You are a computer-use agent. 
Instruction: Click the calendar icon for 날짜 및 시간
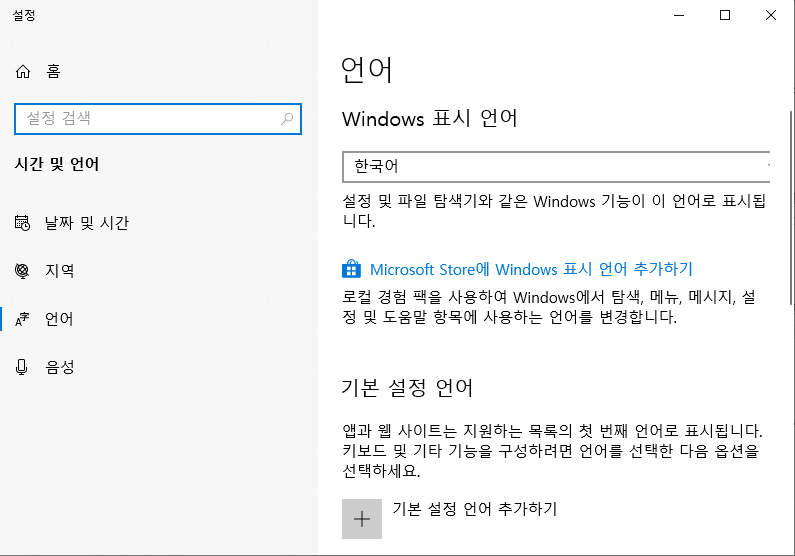(x=22, y=223)
